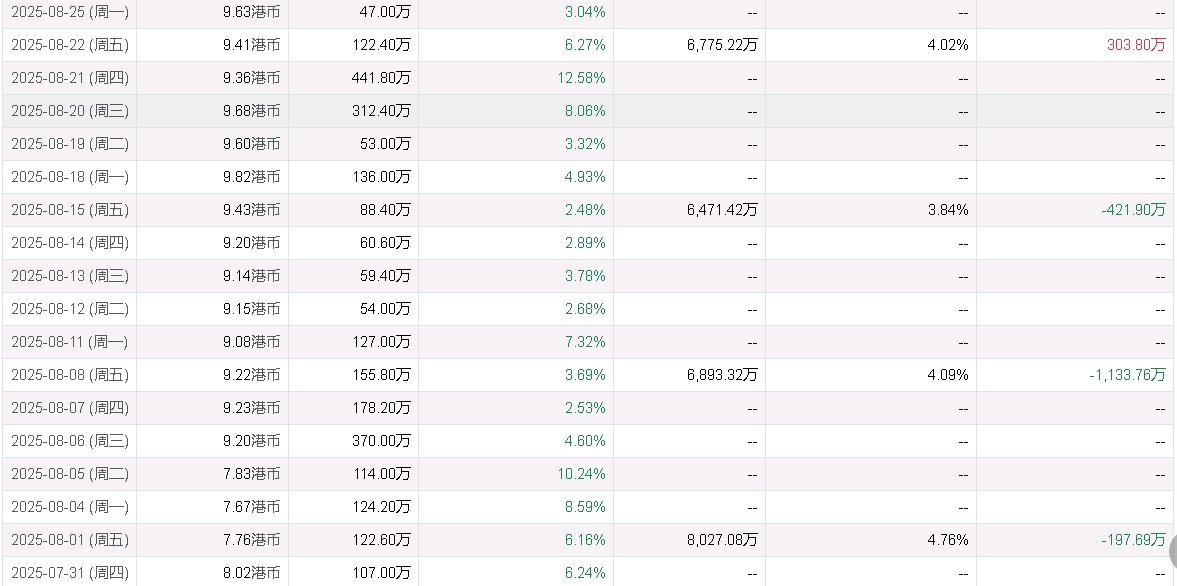Select the 2025-07-31 (周四) date cell
The height and width of the screenshot is (586, 1177).
point(70,573)
